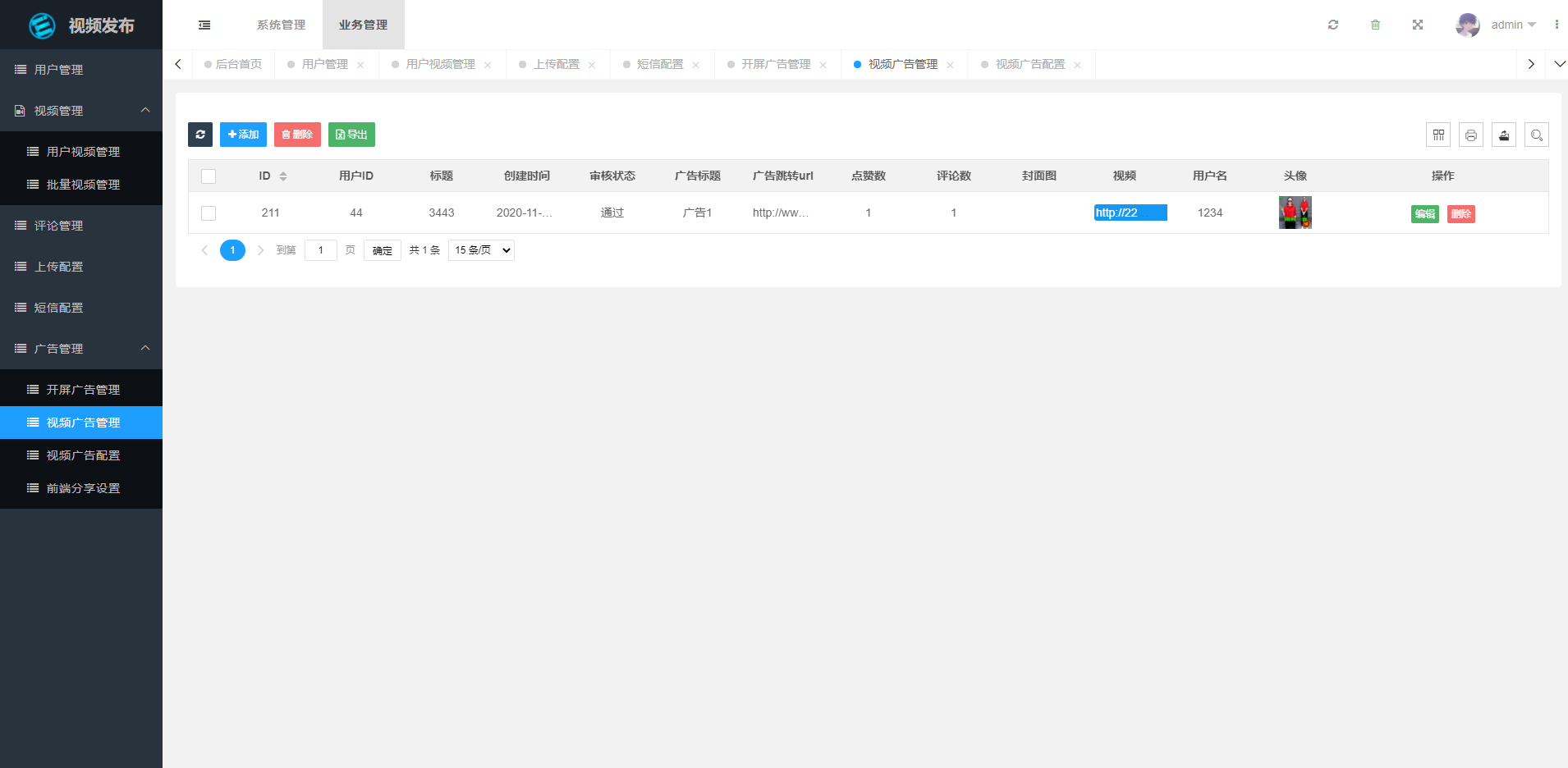Click the blue 添加 button

click(243, 135)
